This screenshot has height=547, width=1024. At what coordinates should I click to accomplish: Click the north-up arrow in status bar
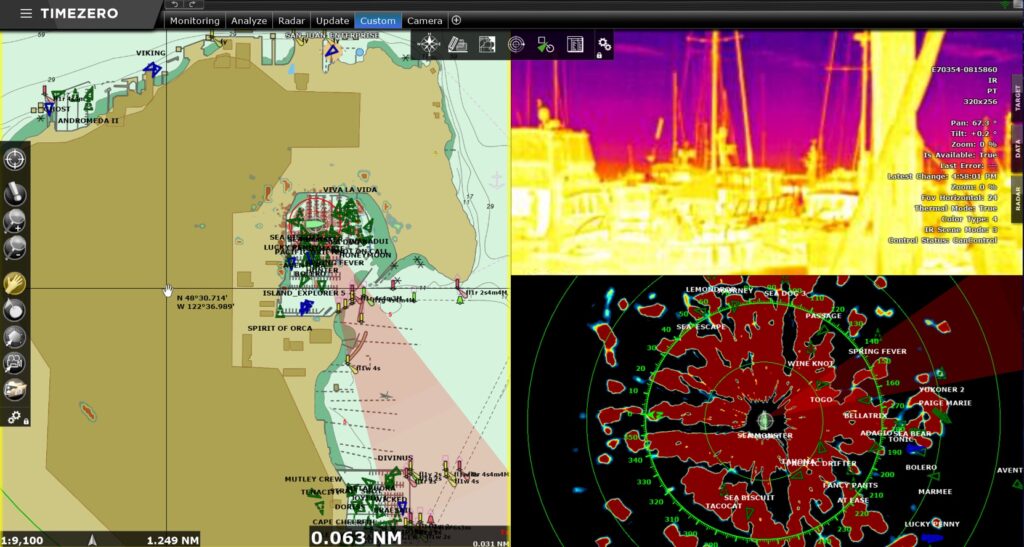click(92, 540)
